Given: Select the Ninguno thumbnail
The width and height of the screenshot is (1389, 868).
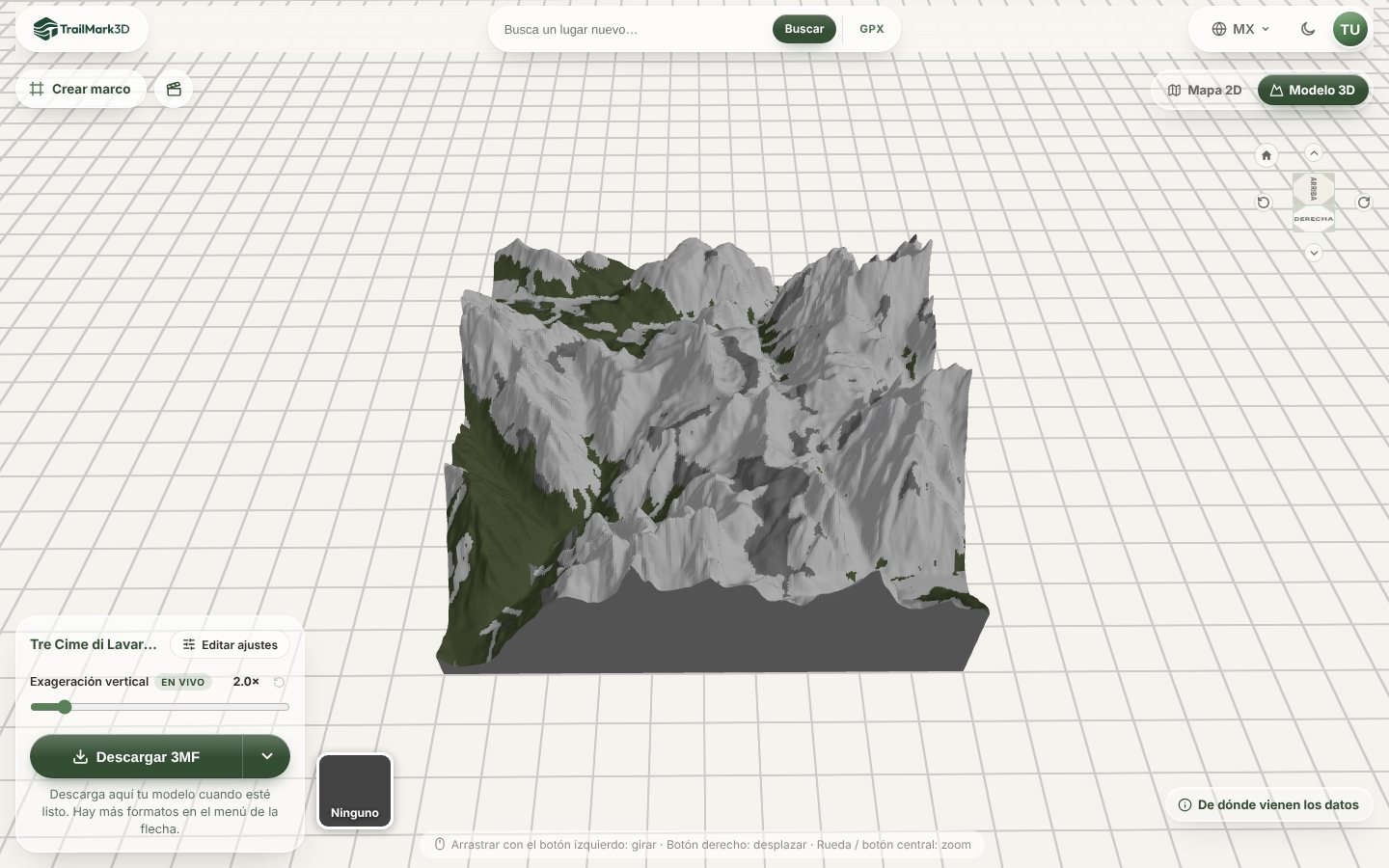Looking at the screenshot, I should (x=355, y=792).
